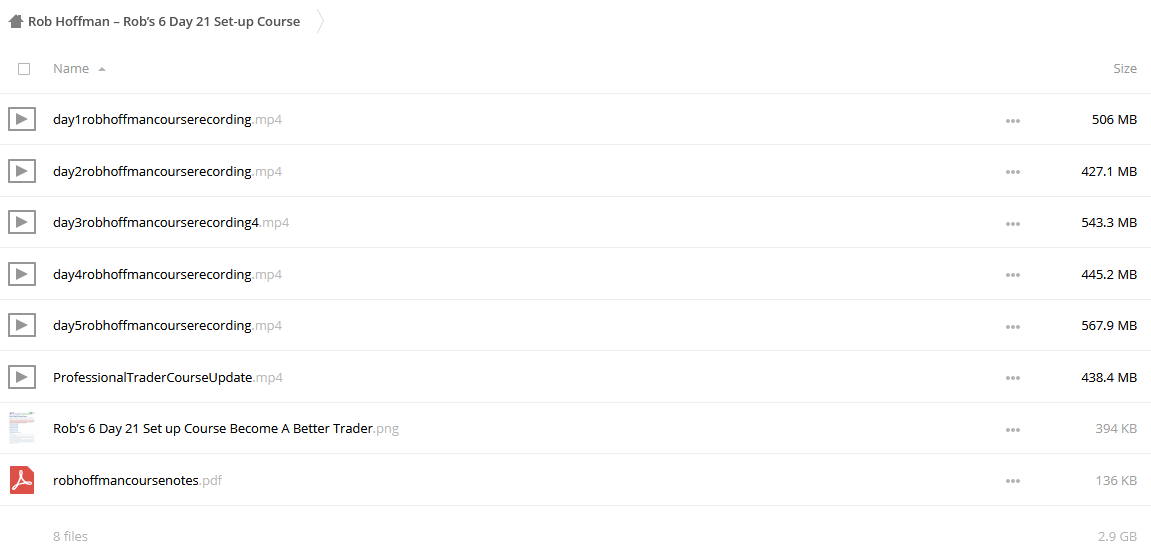Image resolution: width=1151 pixels, height=557 pixels.
Task: Click the PDF icon for robhoffmancoursenotes
Action: (22, 480)
